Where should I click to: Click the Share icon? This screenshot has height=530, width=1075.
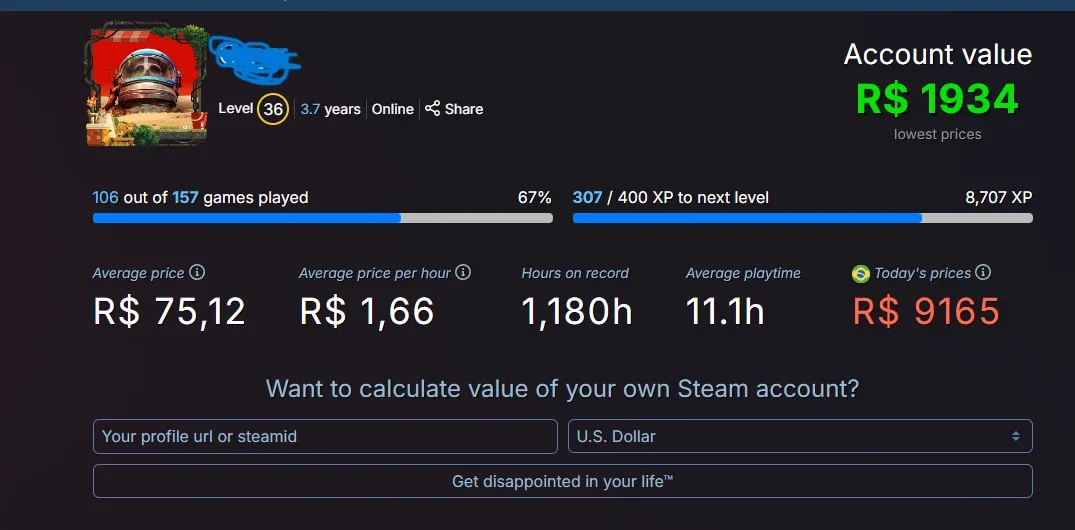point(433,108)
